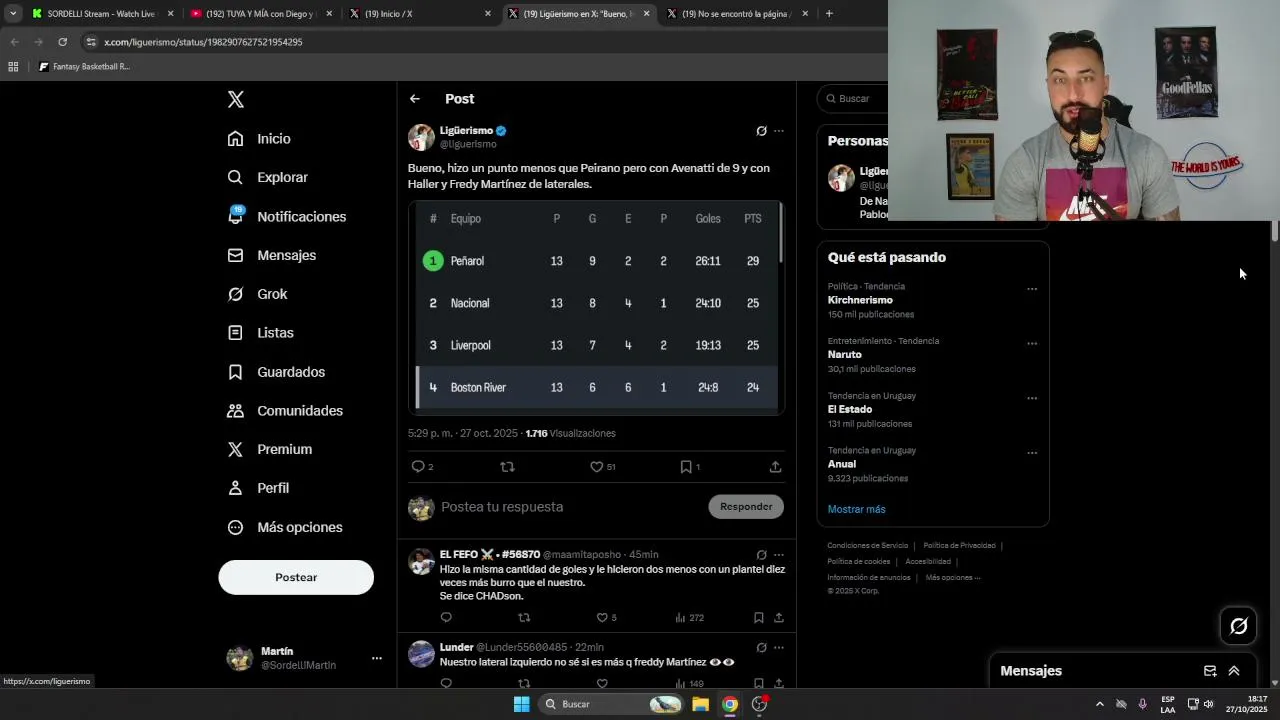Screen dimensions: 1280x720
Task: Open Perfil in the sidebar
Action: [258, 488]
